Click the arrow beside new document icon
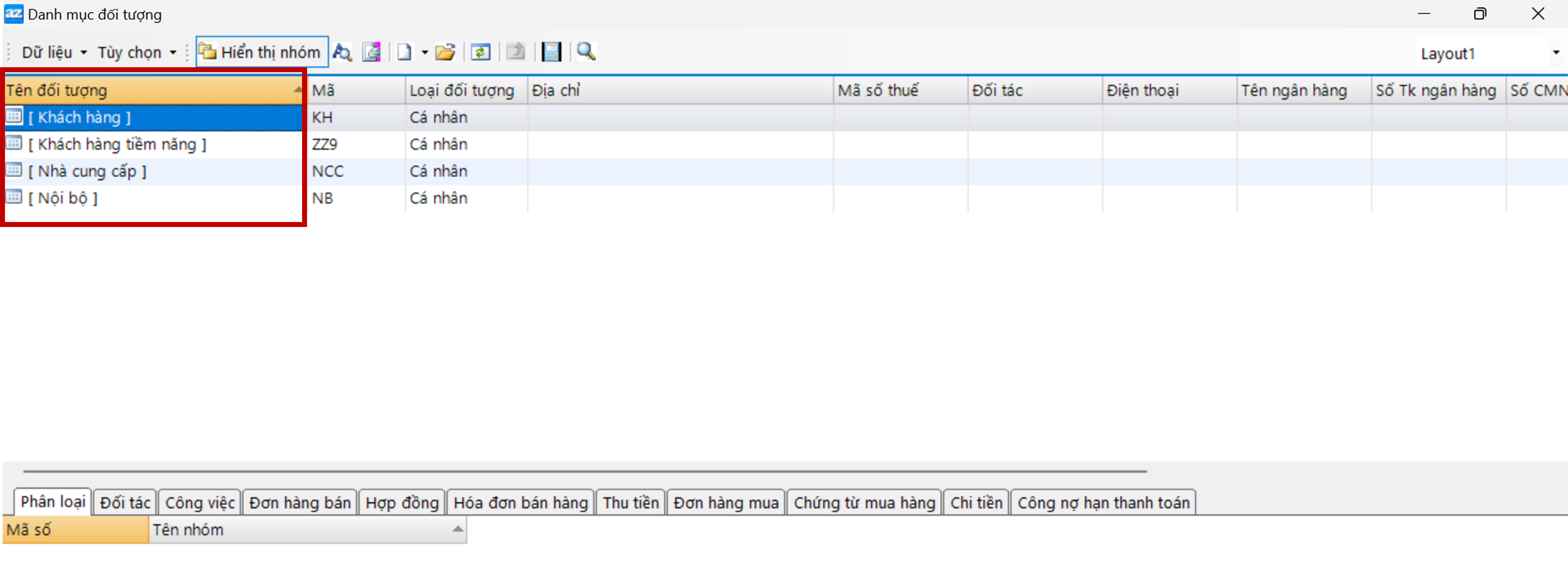This screenshot has height=566, width=1568. point(425,52)
